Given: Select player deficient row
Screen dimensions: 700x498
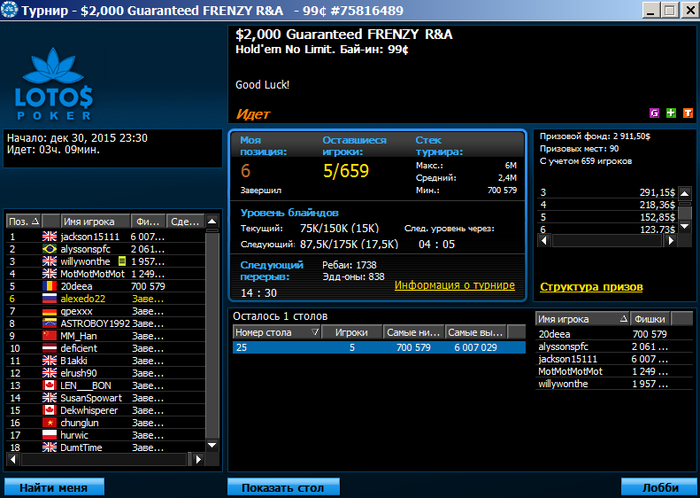Looking at the screenshot, I should (105, 348).
